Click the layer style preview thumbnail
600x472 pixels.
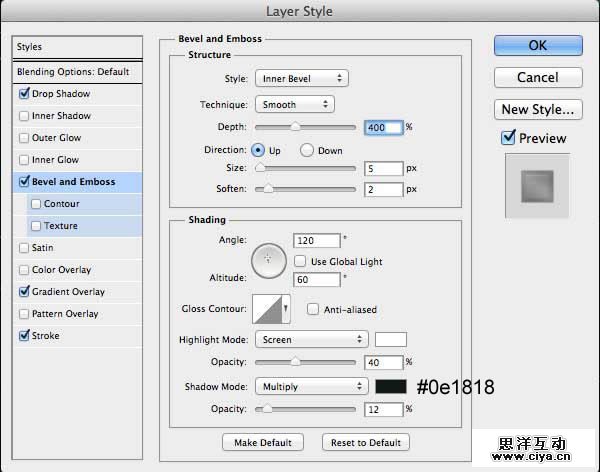[x=540, y=185]
